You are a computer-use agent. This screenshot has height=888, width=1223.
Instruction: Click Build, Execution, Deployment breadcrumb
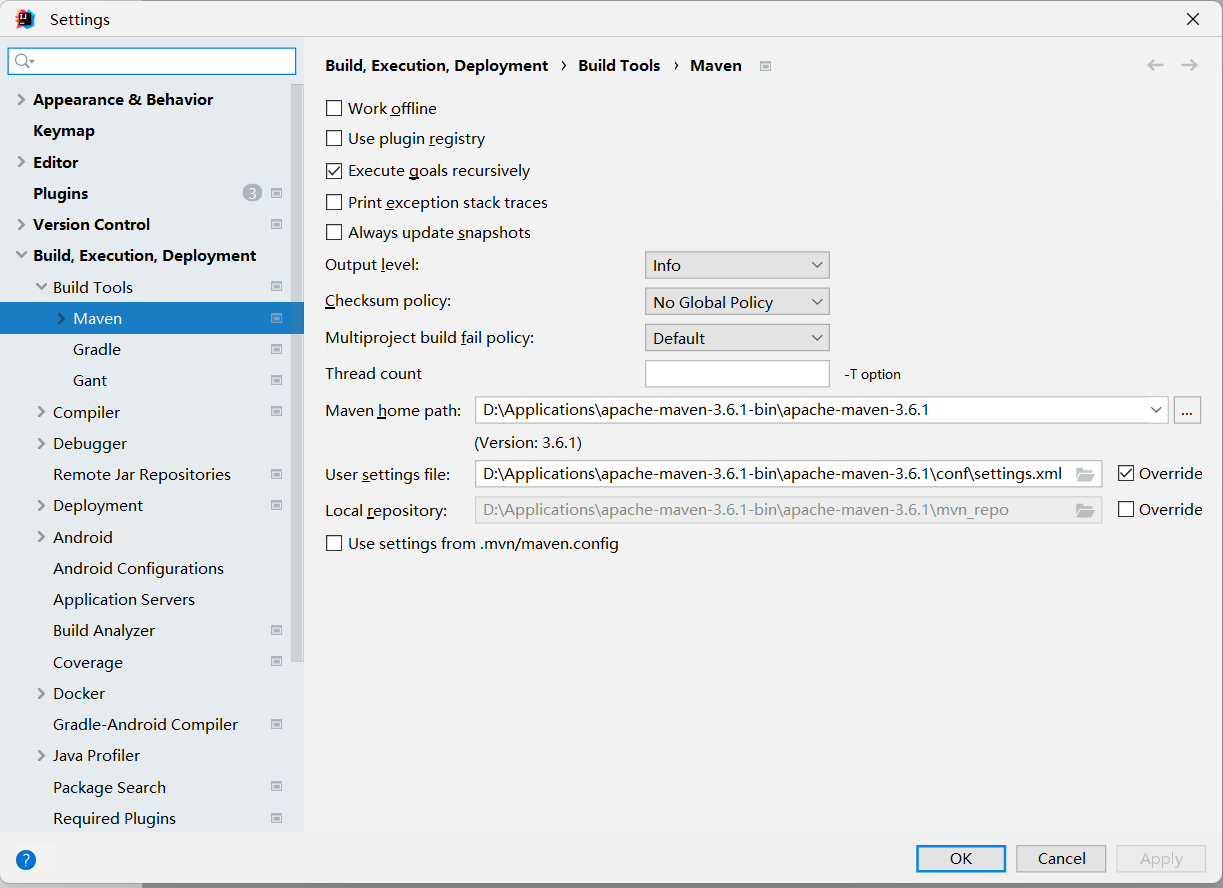pos(437,65)
